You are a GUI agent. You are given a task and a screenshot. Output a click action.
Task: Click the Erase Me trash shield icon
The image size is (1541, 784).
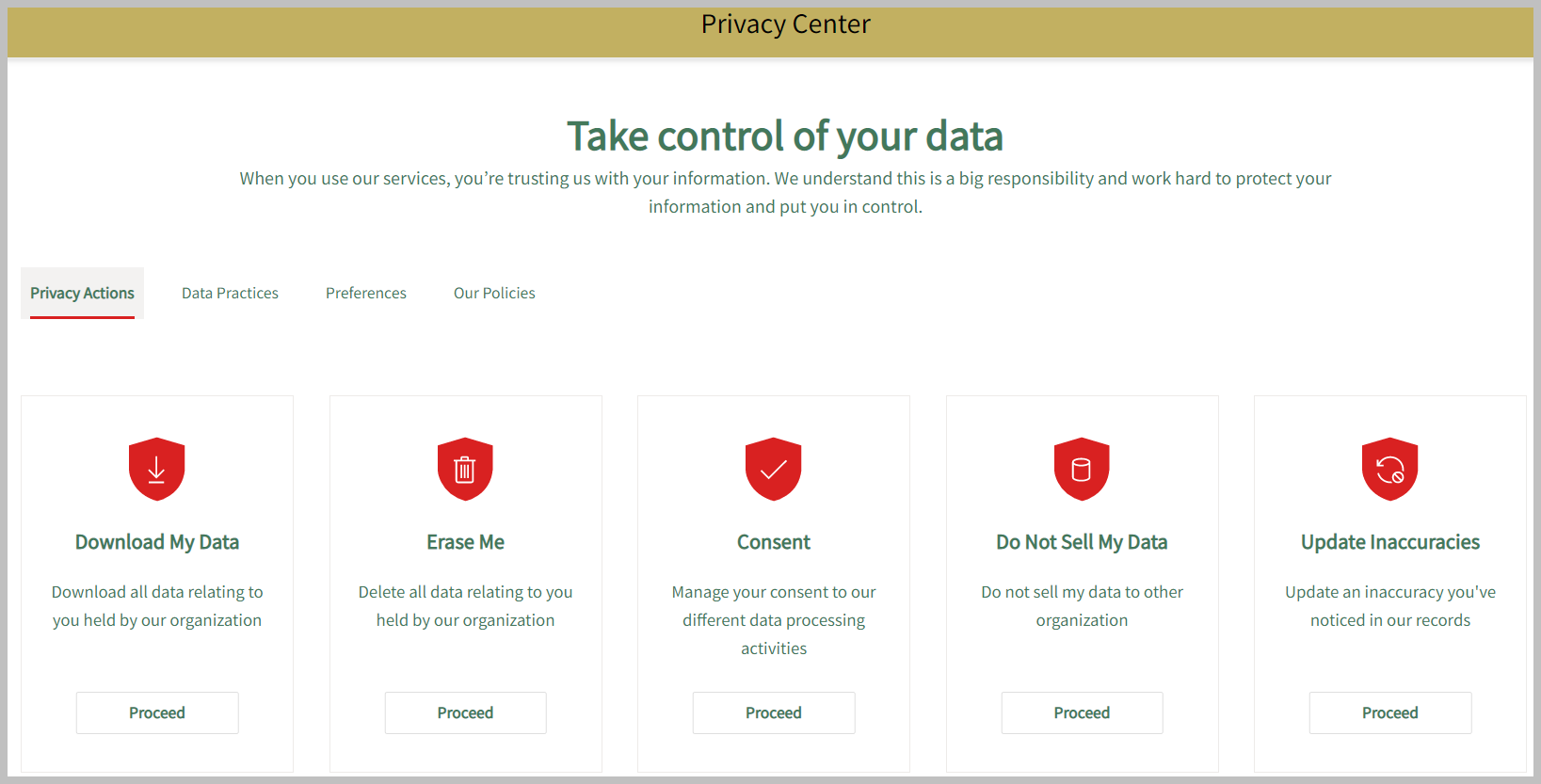click(465, 469)
